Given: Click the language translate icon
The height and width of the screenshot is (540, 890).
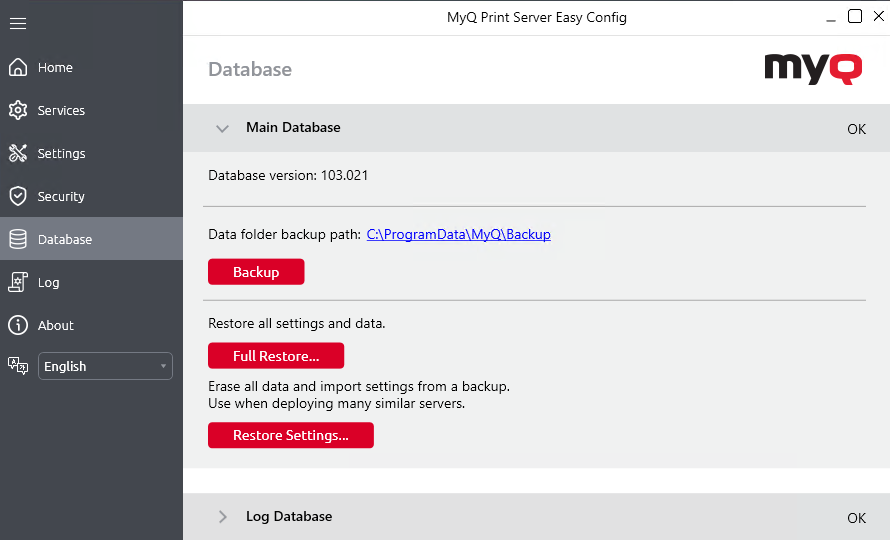Looking at the screenshot, I should point(18,366).
